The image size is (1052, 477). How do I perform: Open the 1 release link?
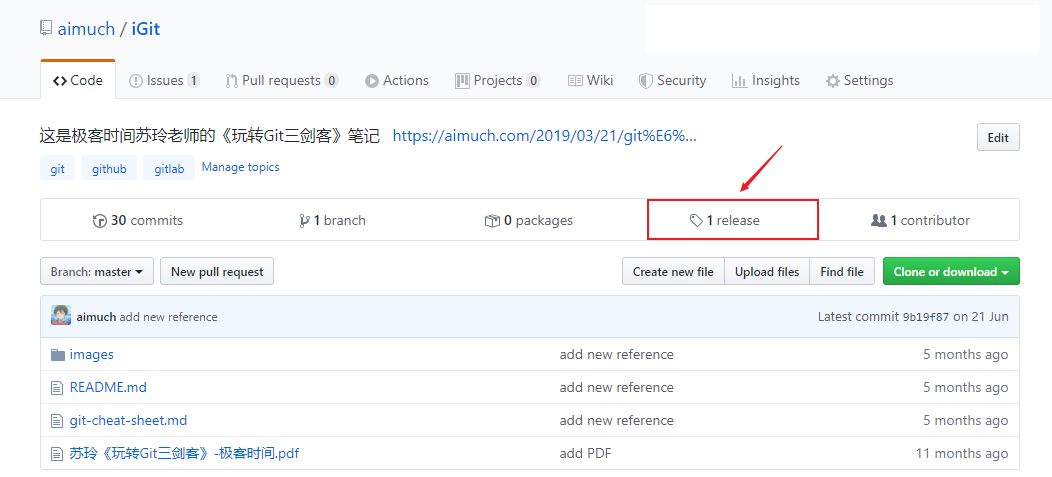point(725,221)
